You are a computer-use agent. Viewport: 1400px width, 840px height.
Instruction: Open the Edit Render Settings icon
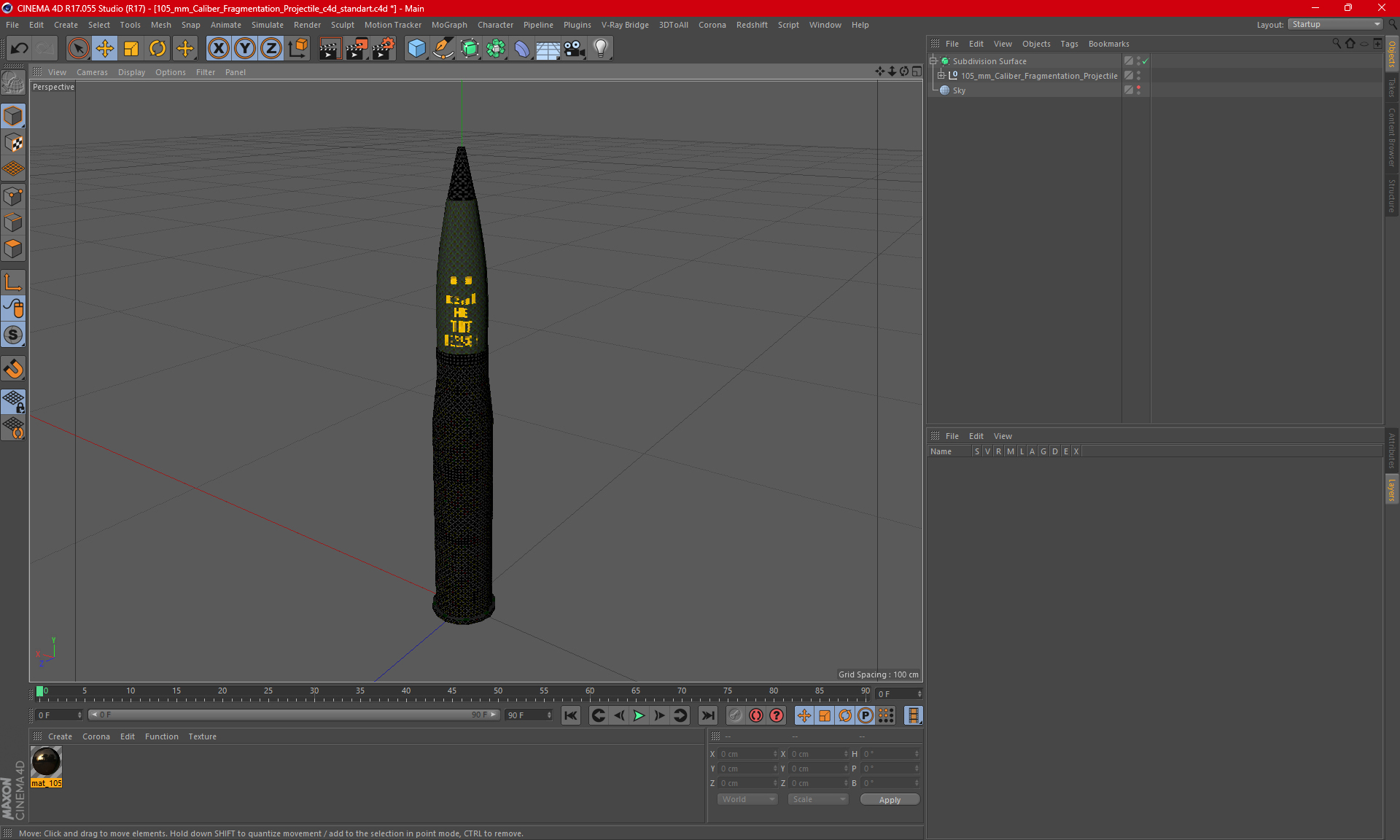(384, 49)
